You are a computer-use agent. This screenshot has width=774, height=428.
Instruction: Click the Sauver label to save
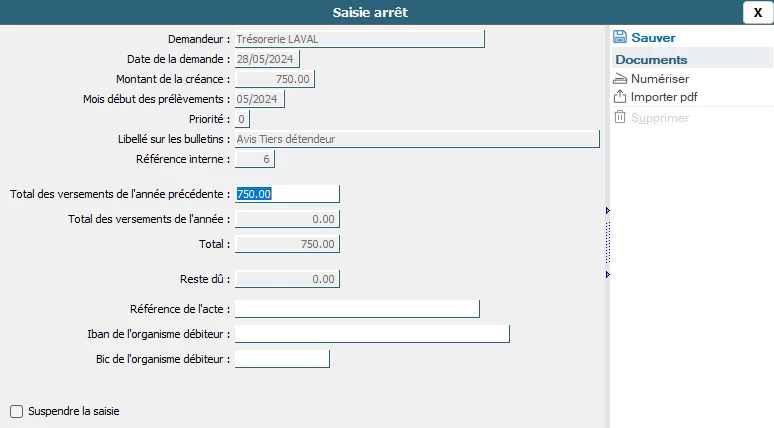pos(653,37)
